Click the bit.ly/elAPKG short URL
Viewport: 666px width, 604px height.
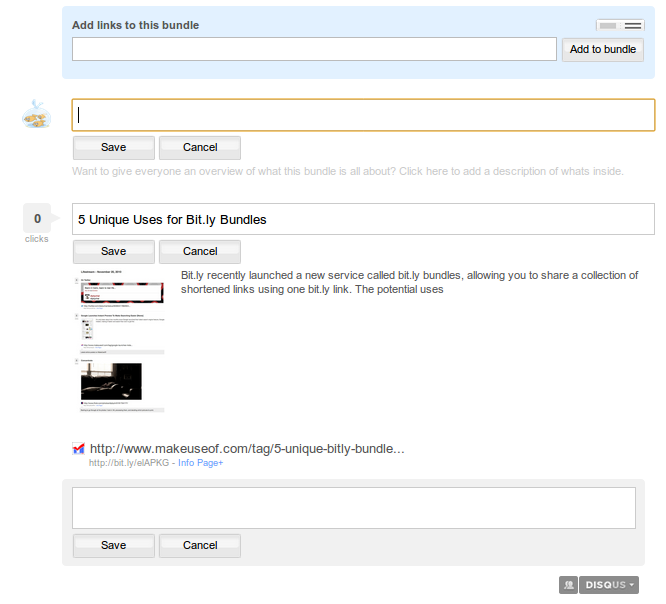tap(129, 463)
